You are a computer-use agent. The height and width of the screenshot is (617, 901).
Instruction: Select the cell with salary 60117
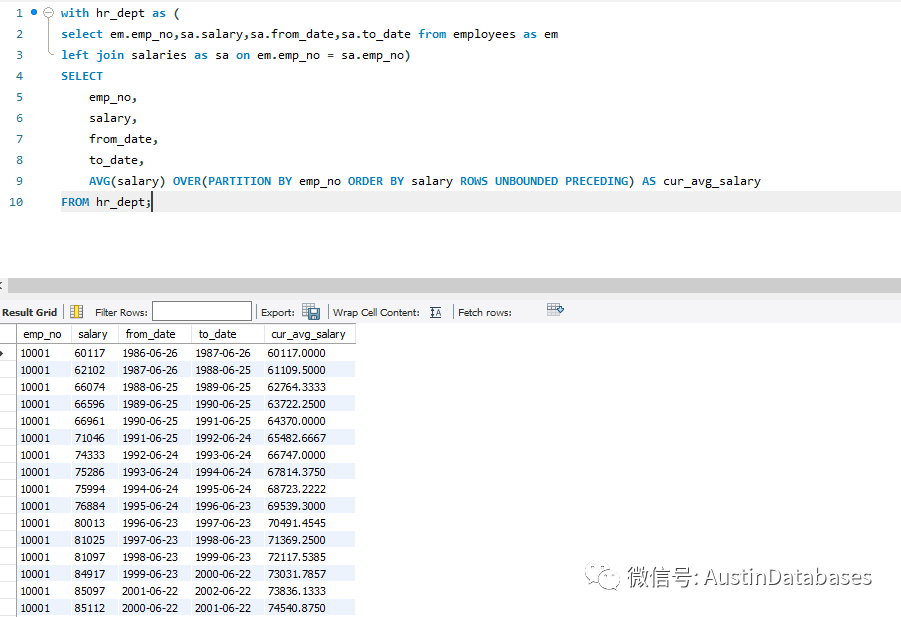[90, 353]
